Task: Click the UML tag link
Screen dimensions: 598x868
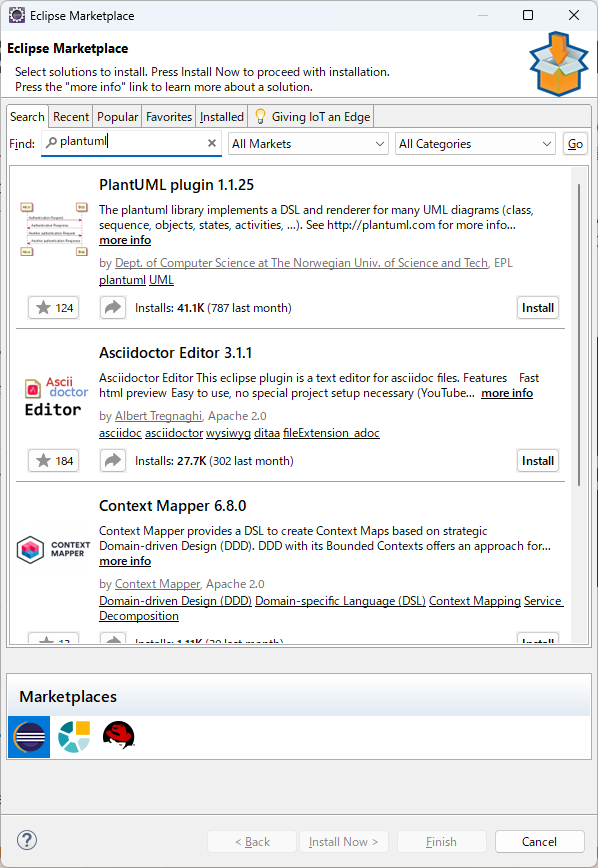Action: pyautogui.click(x=161, y=280)
